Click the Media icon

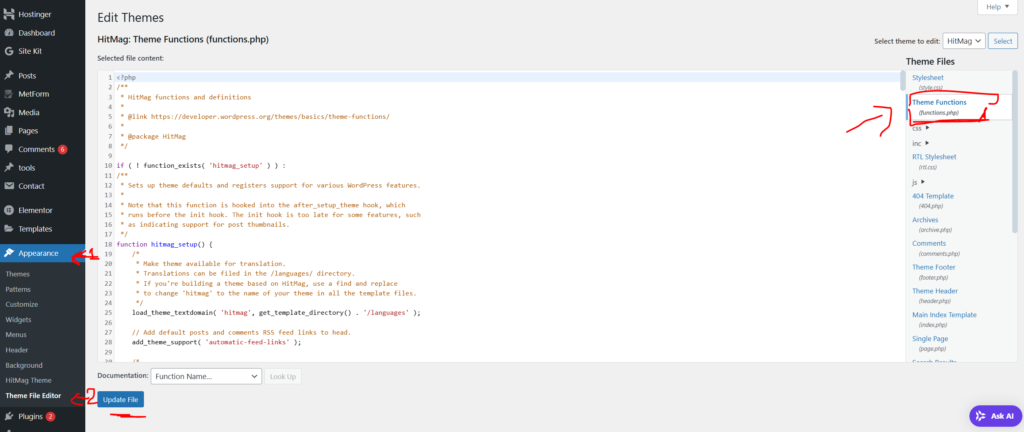click(9, 112)
